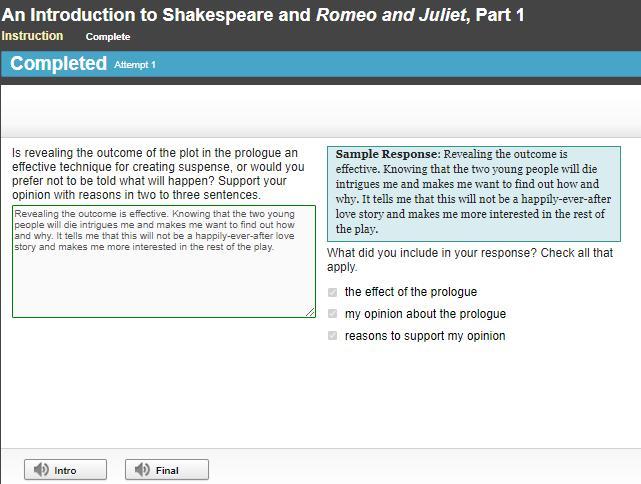Image resolution: width=641 pixels, height=484 pixels.
Task: Click the Complete status label
Action: tap(108, 37)
